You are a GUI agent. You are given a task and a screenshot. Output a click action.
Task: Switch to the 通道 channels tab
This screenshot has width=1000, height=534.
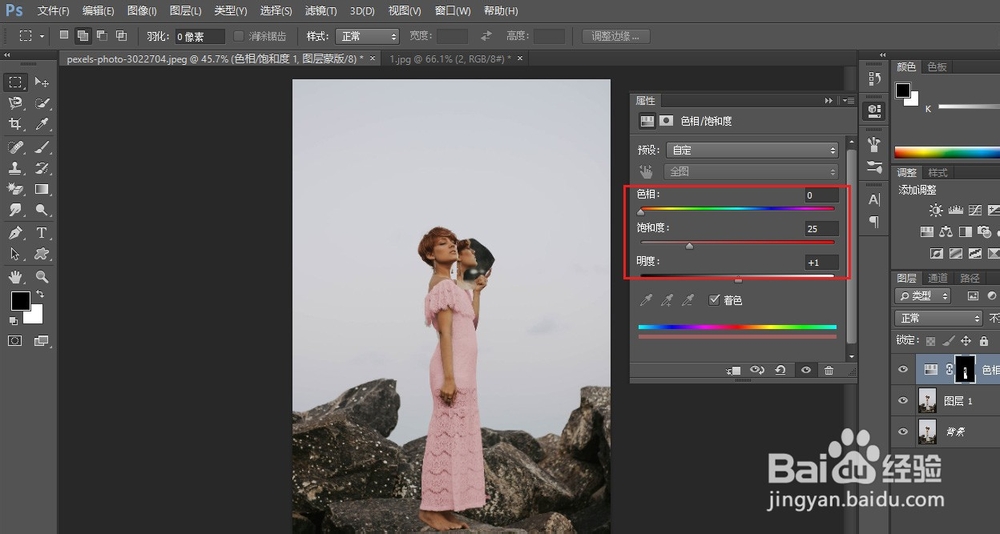pyautogui.click(x=938, y=278)
